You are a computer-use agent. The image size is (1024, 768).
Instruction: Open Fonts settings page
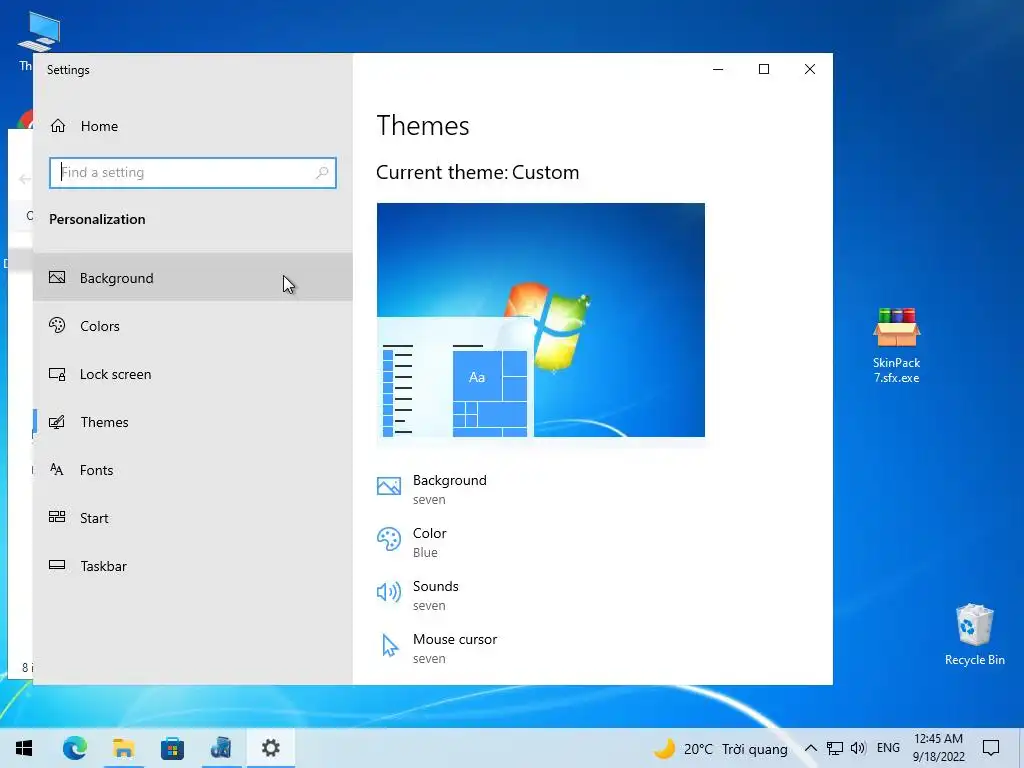(x=193, y=470)
